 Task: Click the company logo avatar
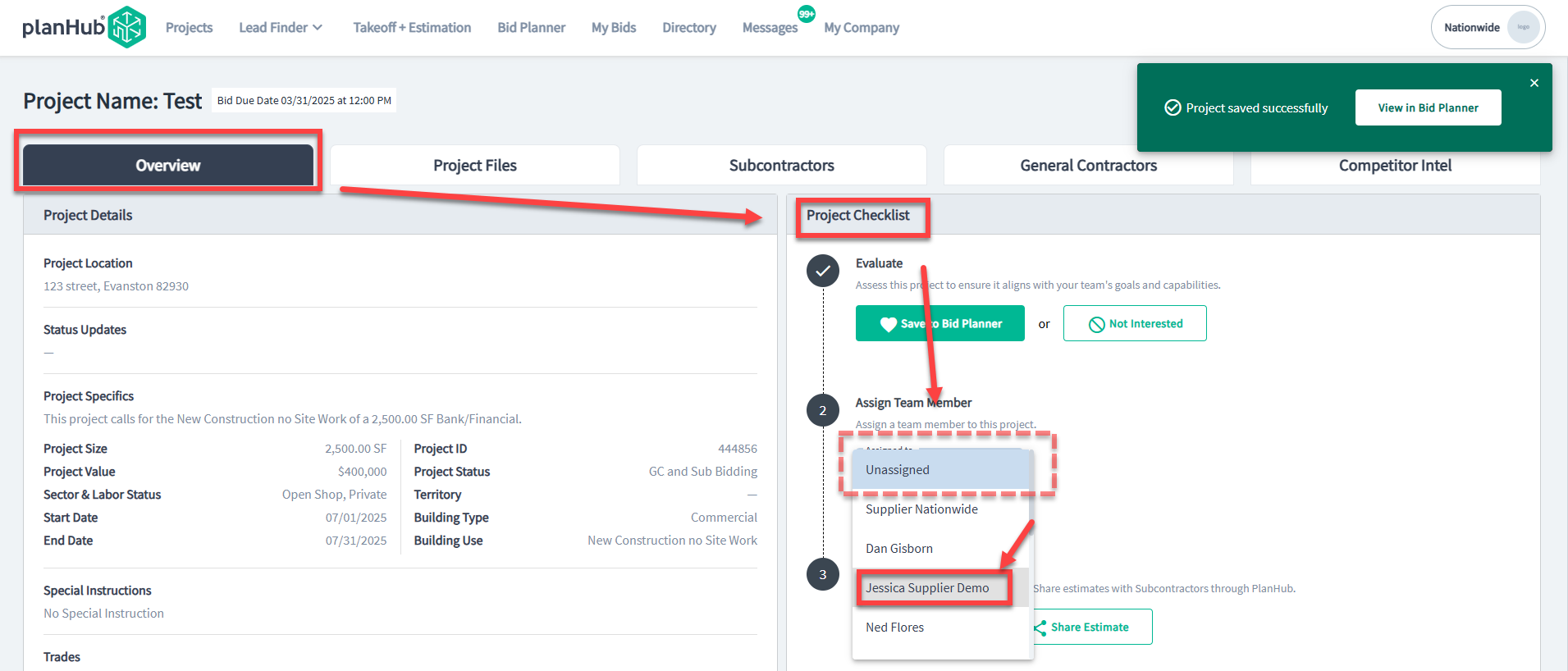click(x=1523, y=27)
